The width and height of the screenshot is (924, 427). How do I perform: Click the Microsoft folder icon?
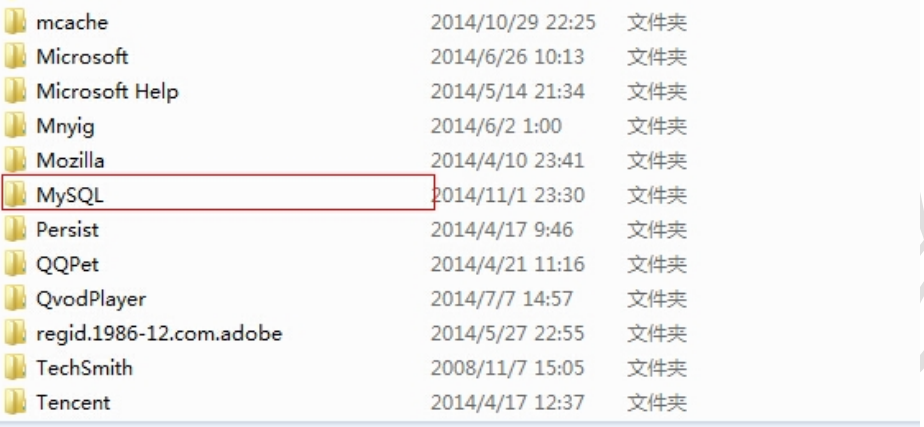click(x=15, y=57)
